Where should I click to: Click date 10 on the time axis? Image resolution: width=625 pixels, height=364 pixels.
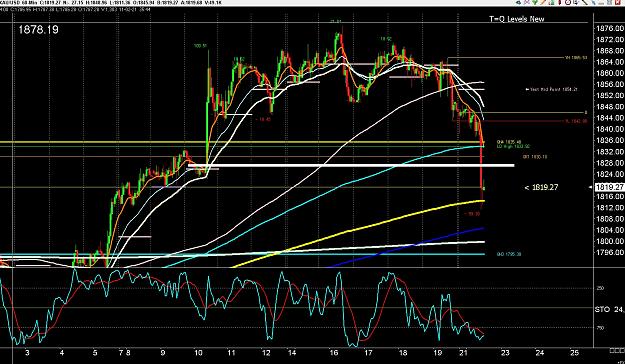(x=199, y=353)
